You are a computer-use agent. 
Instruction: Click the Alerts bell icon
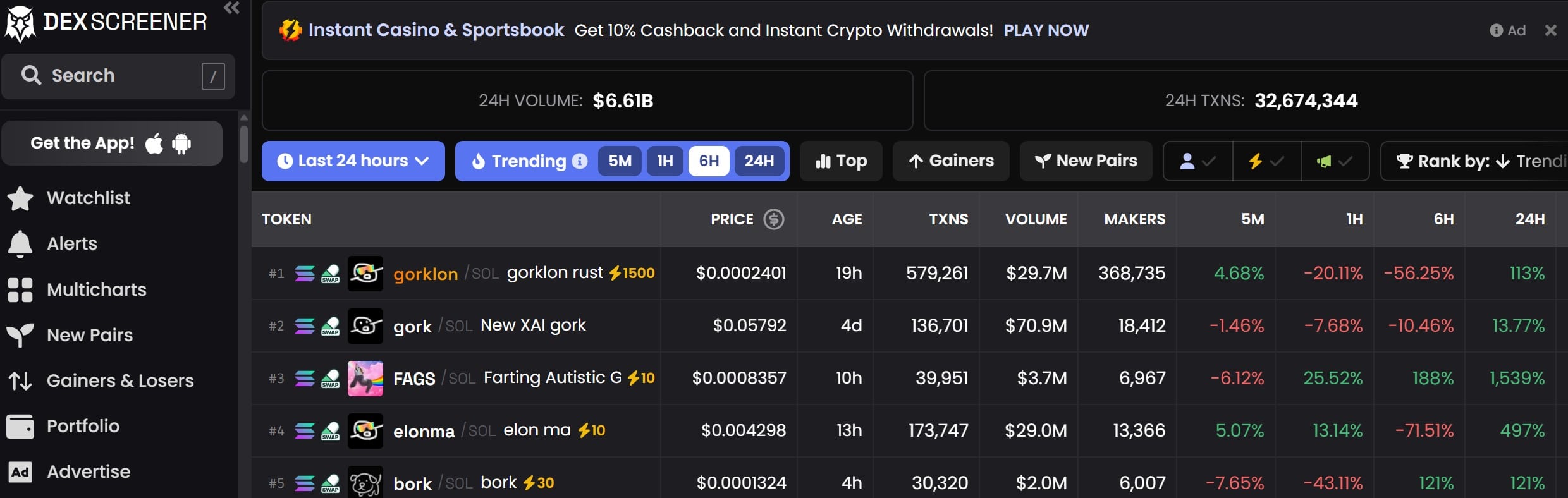(x=20, y=244)
